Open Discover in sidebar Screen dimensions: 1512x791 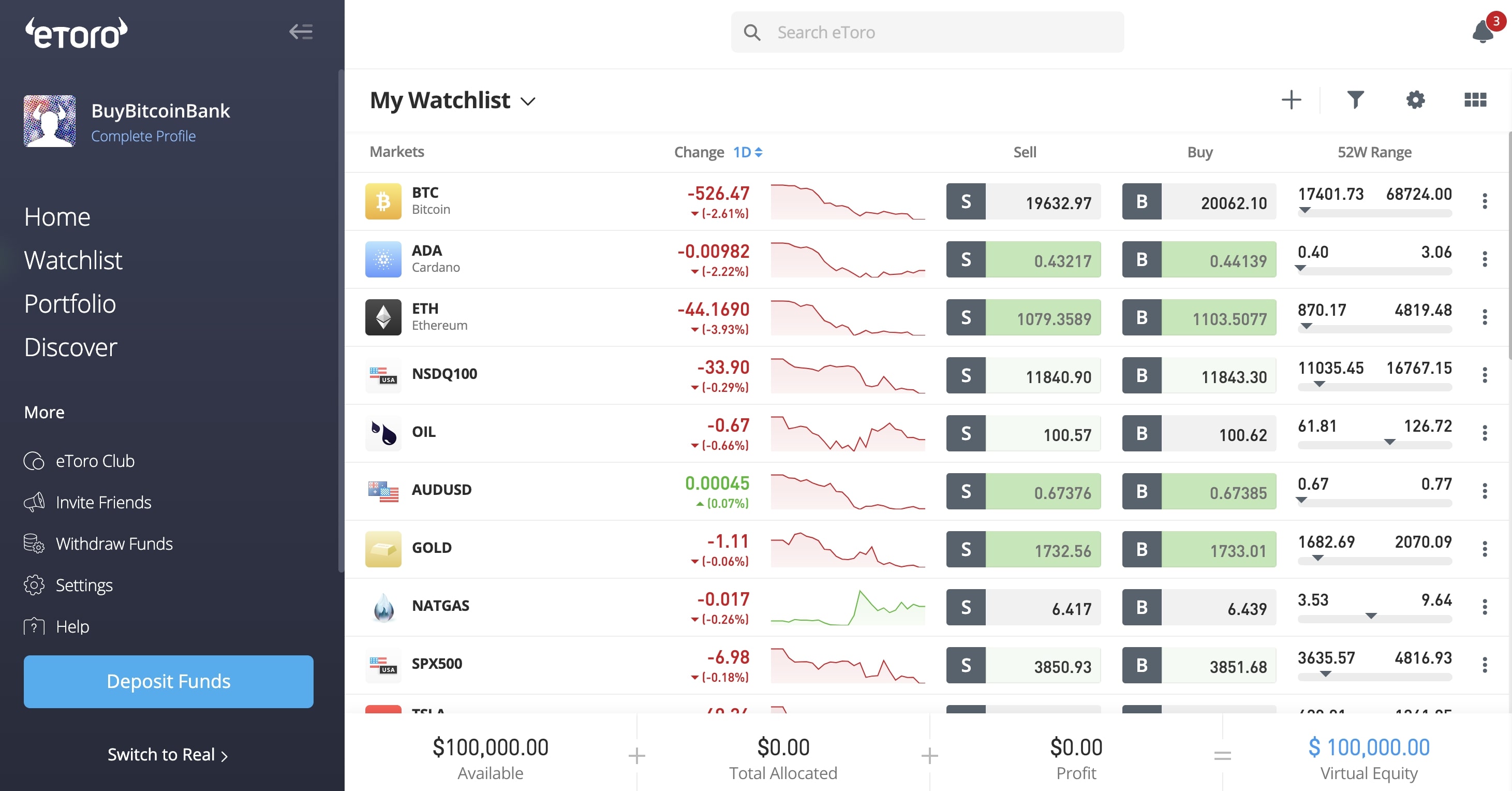70,348
